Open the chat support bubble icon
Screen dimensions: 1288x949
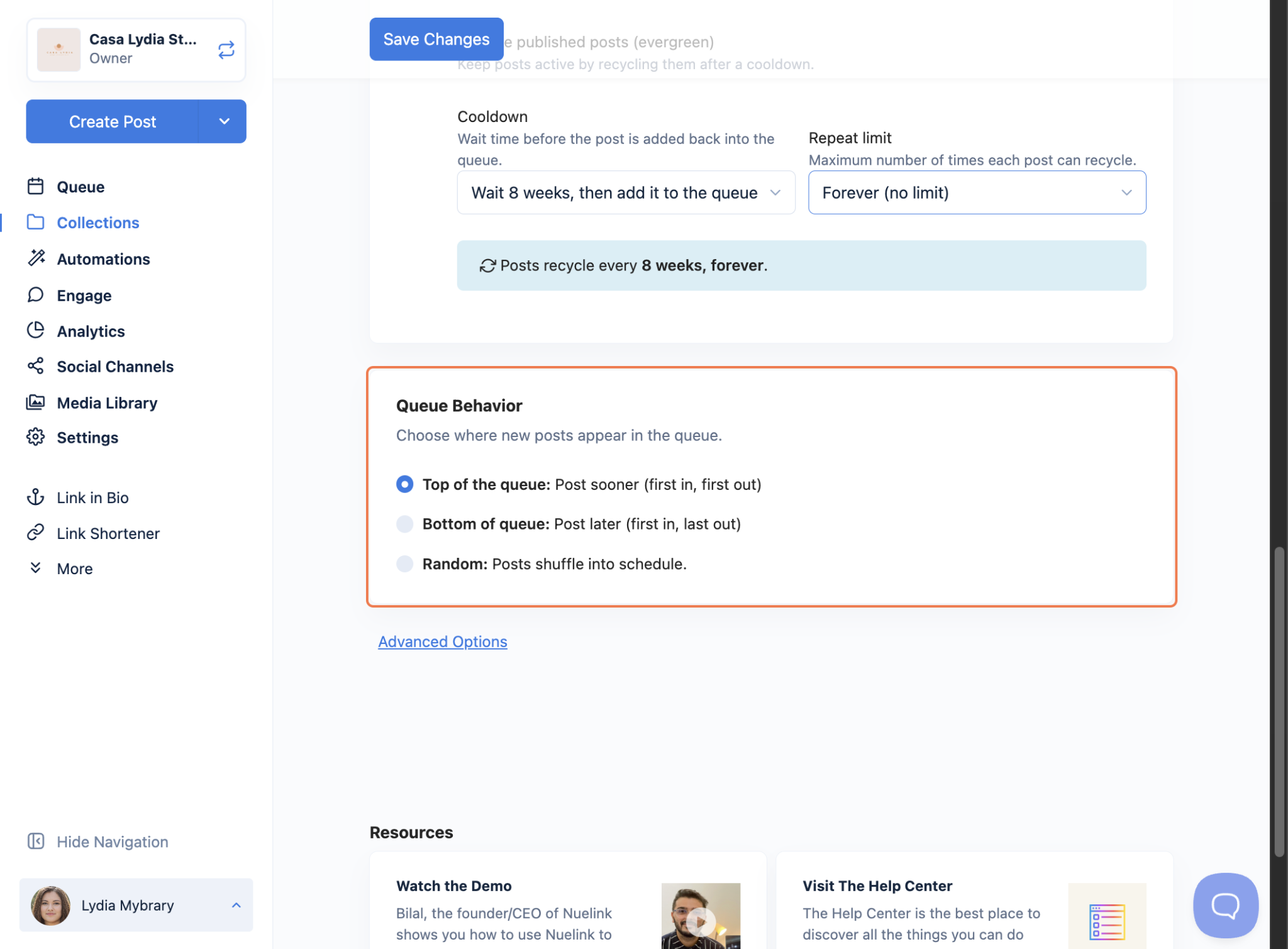click(1225, 904)
